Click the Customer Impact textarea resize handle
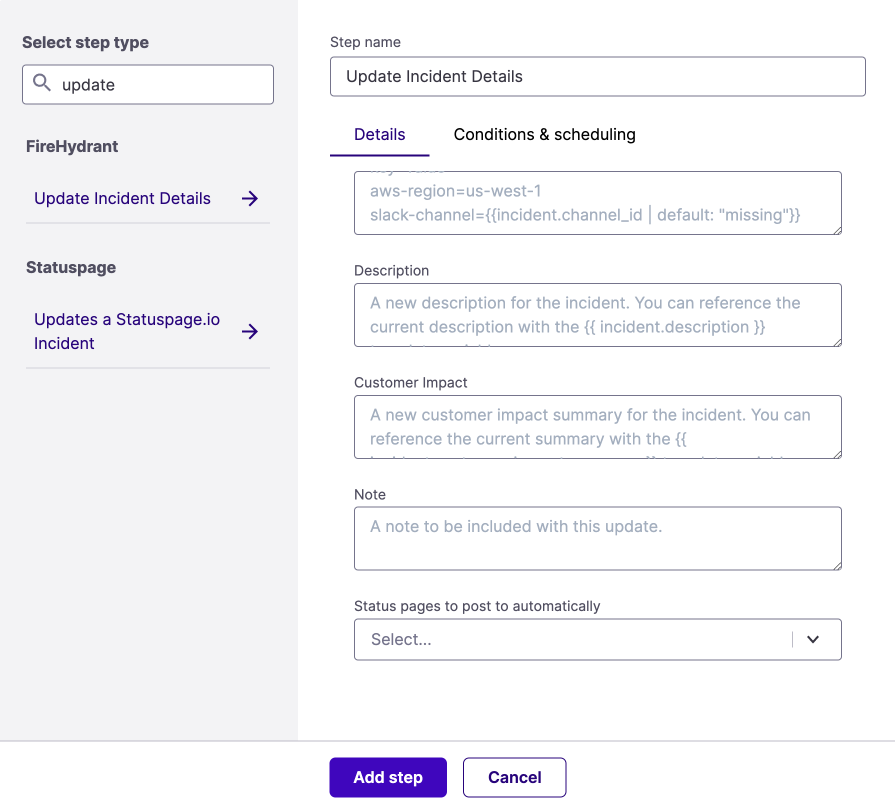 point(837,454)
